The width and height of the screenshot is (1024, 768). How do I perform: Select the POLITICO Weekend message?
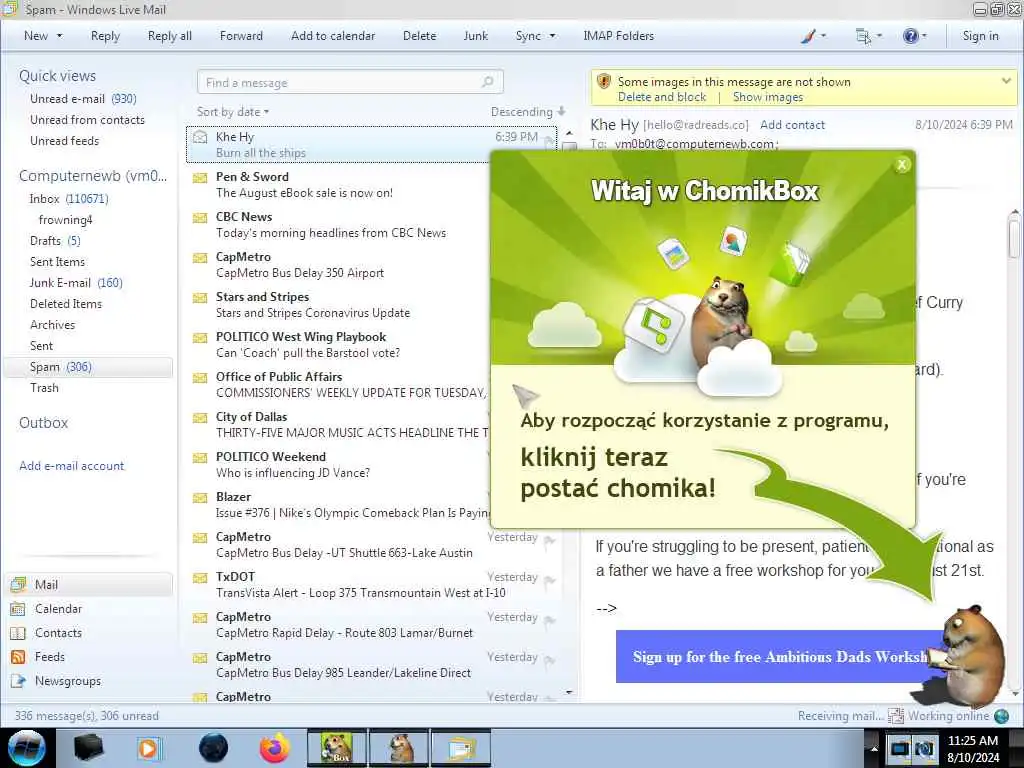coord(340,464)
